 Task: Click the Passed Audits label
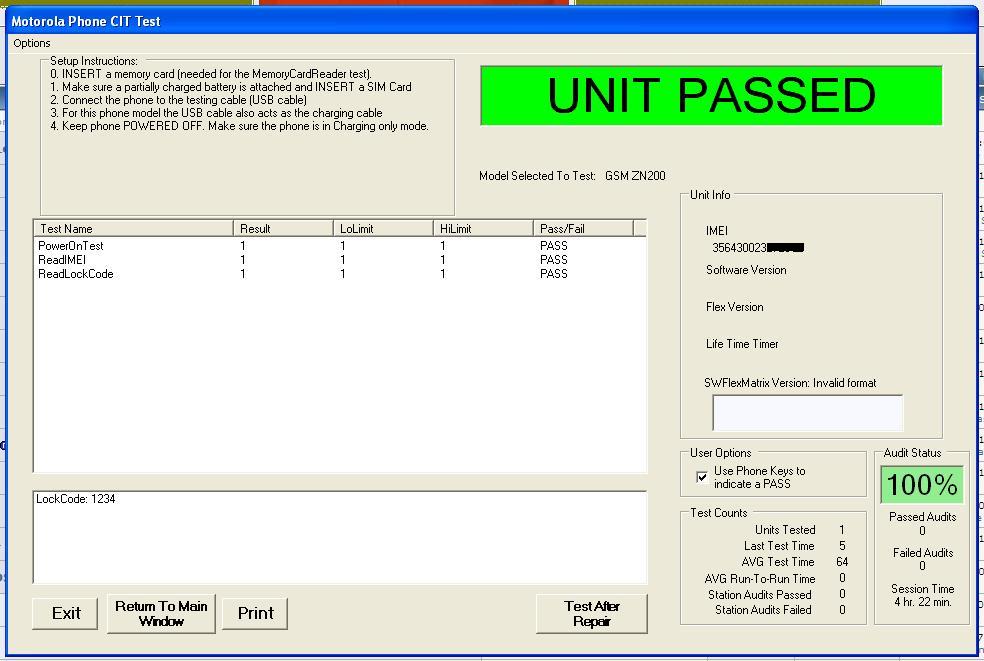922,517
